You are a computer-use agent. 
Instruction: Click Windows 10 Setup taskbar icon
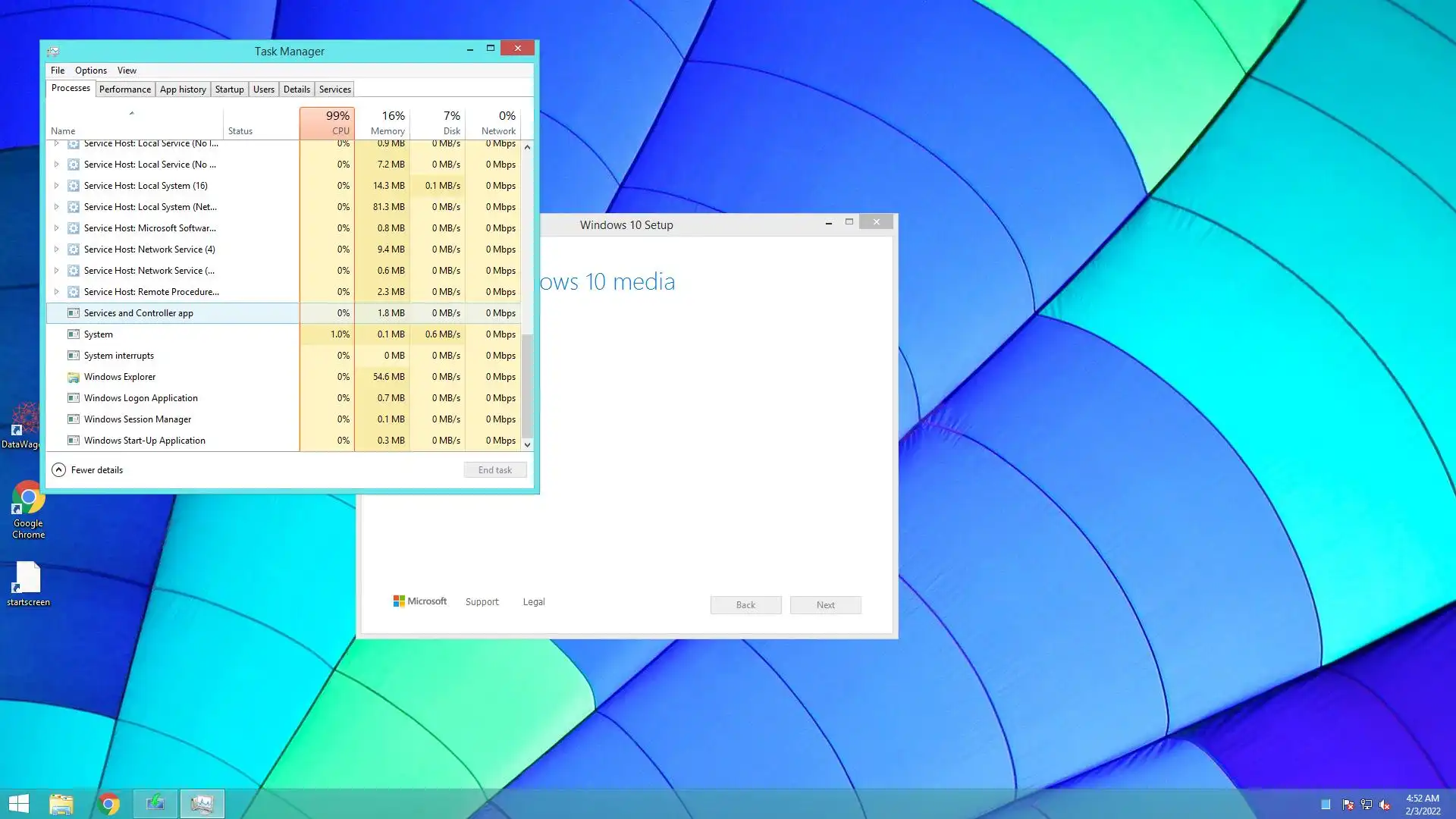click(155, 804)
